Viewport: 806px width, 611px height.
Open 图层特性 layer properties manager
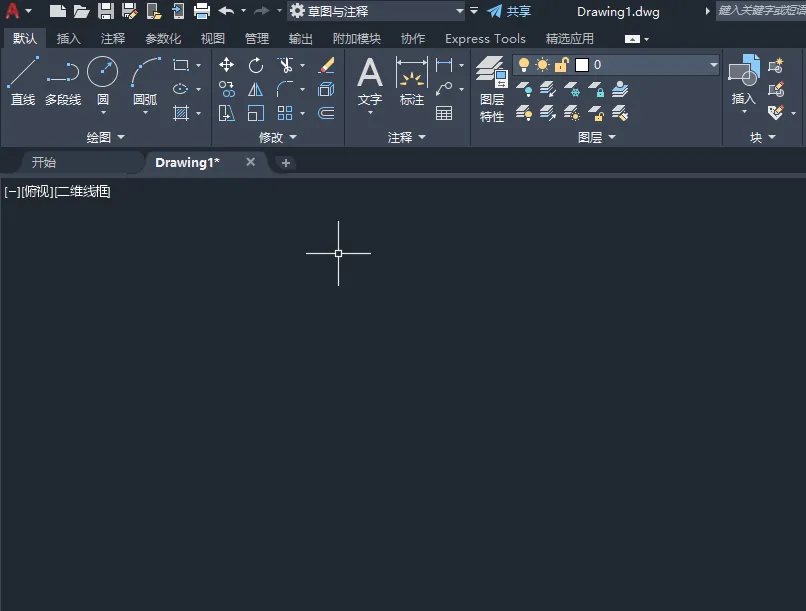(492, 89)
